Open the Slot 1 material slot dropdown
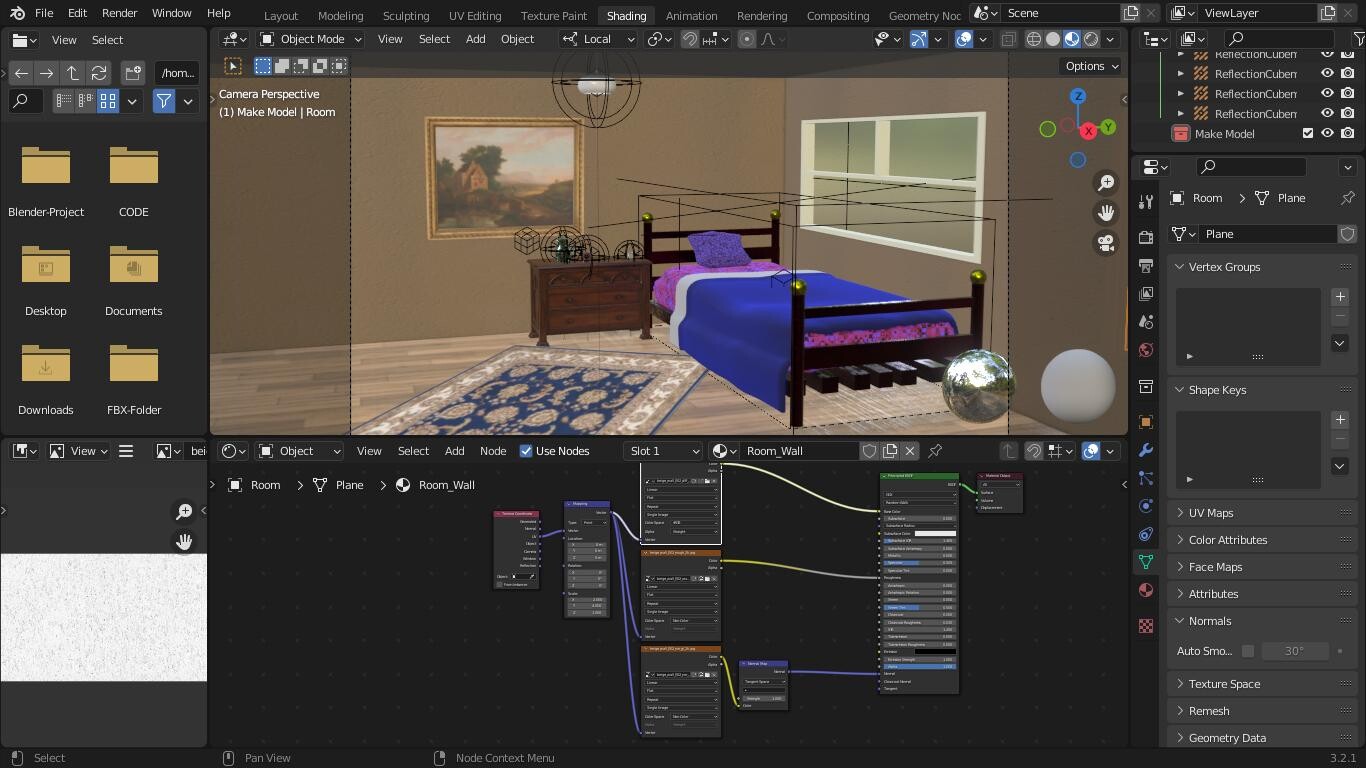Viewport: 1366px width, 768px height. click(663, 451)
